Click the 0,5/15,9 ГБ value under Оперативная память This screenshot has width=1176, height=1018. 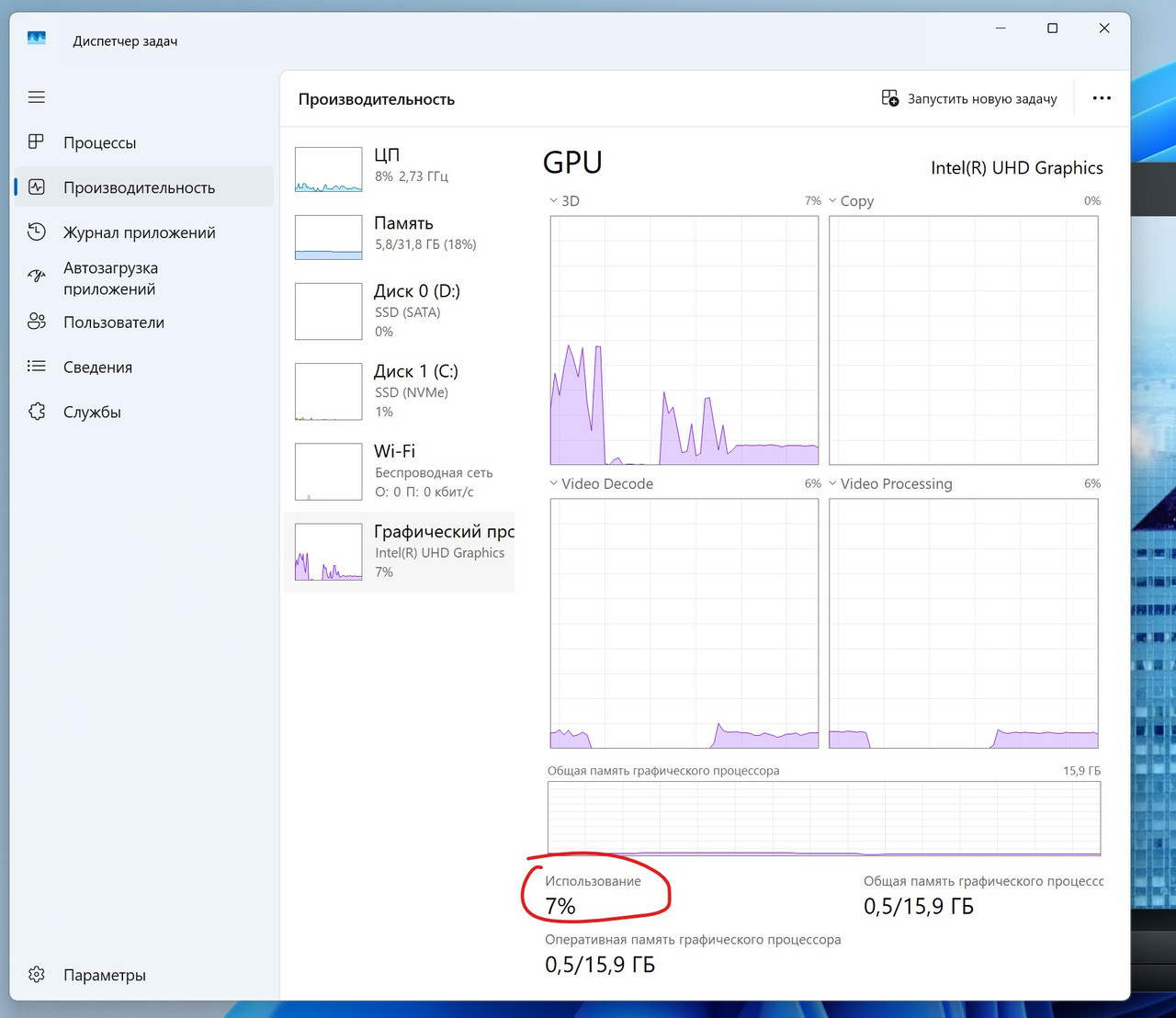[x=600, y=965]
